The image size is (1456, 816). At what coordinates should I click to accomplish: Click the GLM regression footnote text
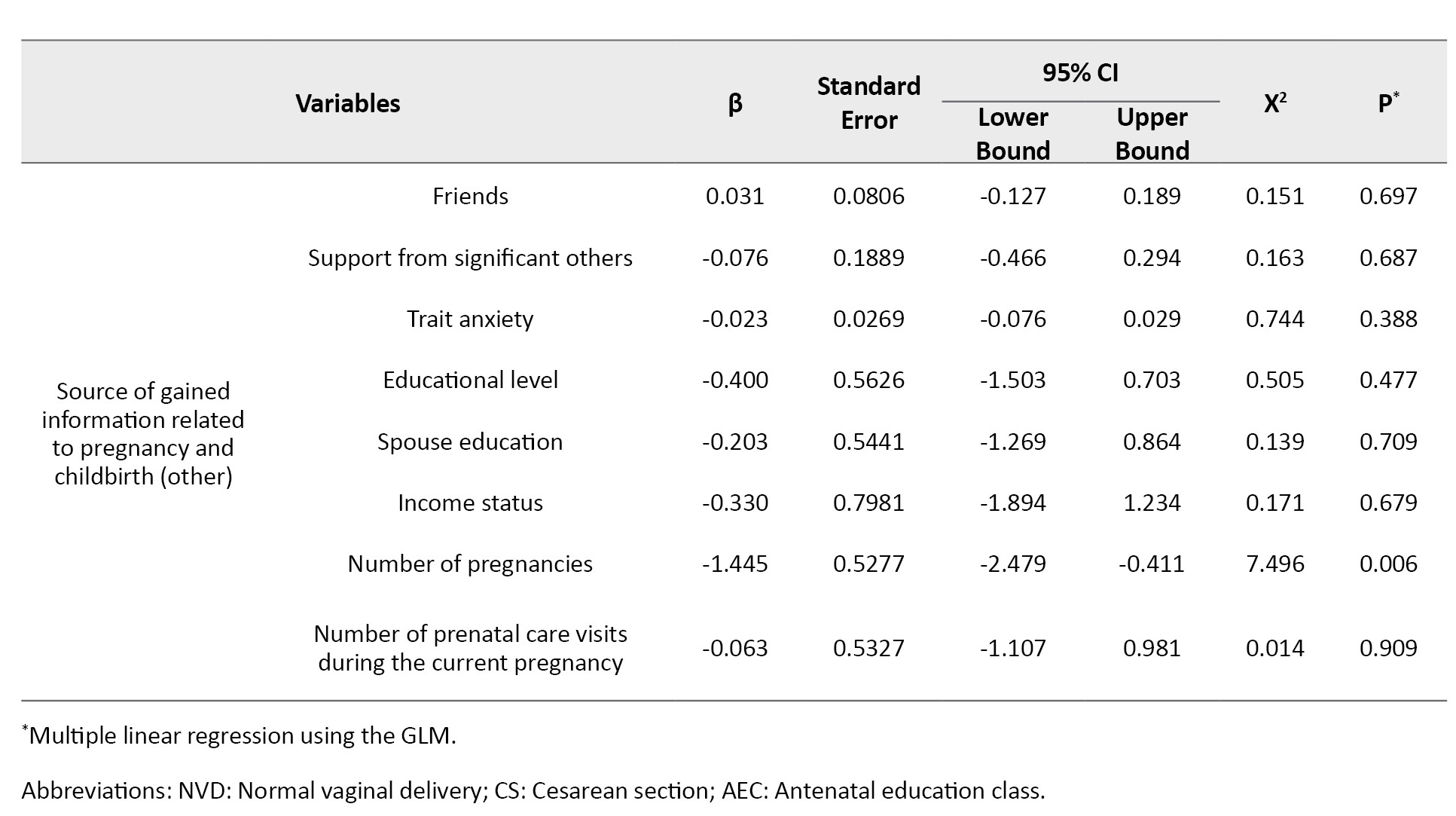[x=241, y=735]
